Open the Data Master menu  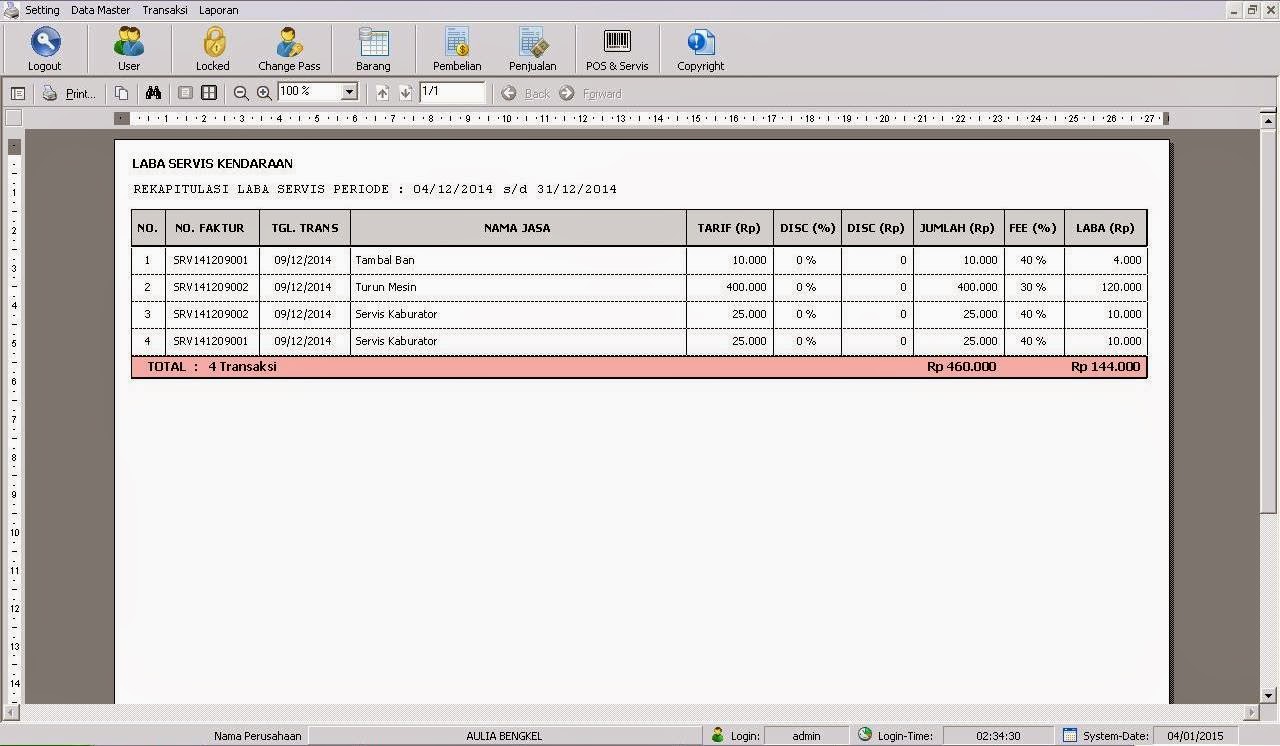[100, 10]
